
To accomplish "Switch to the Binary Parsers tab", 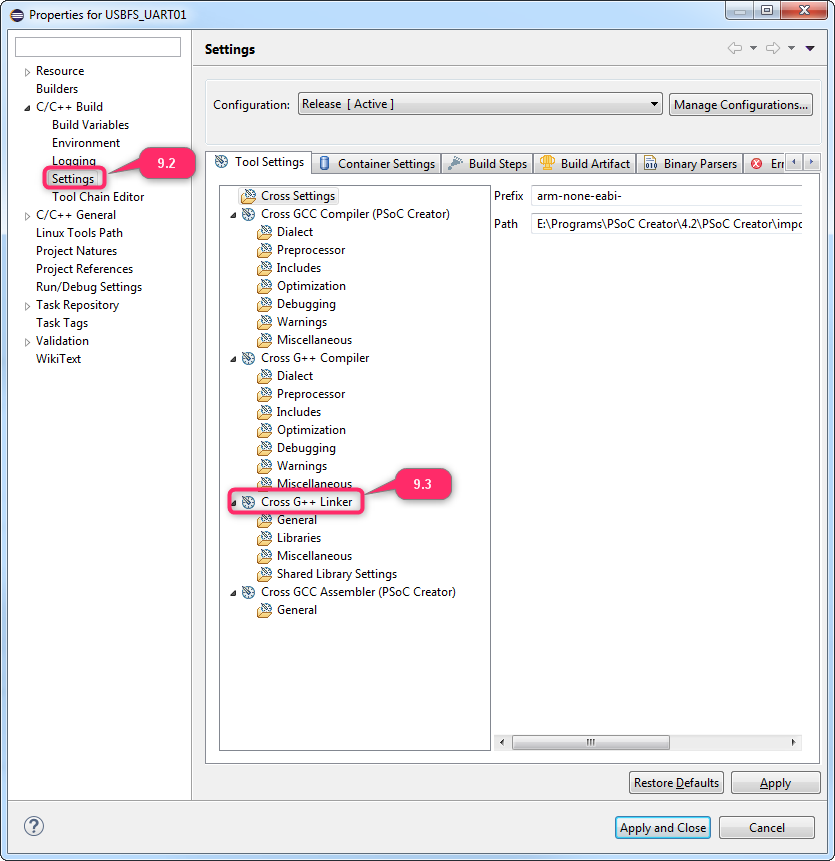I will 690,164.
